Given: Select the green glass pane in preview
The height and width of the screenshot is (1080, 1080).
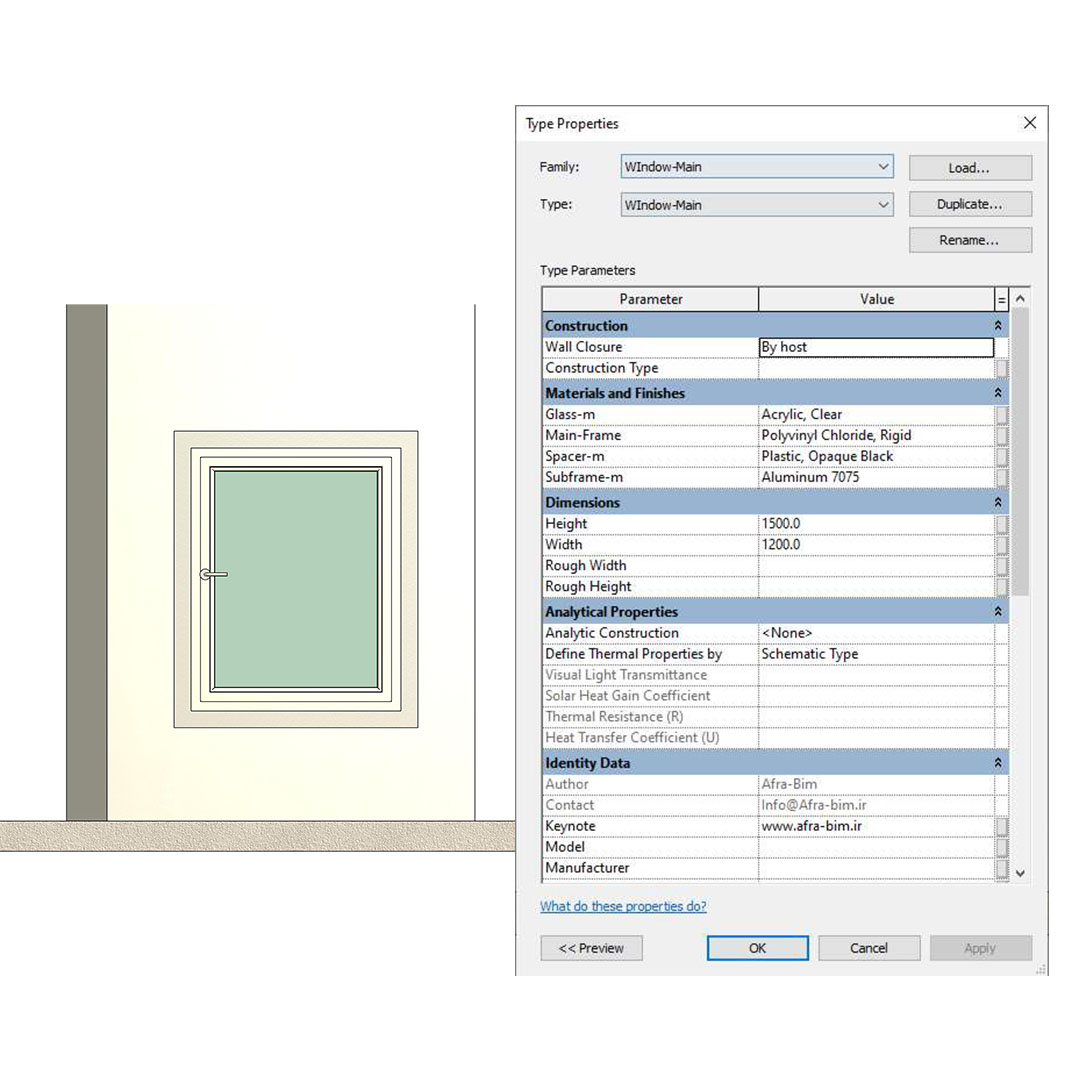Looking at the screenshot, I should 296,580.
